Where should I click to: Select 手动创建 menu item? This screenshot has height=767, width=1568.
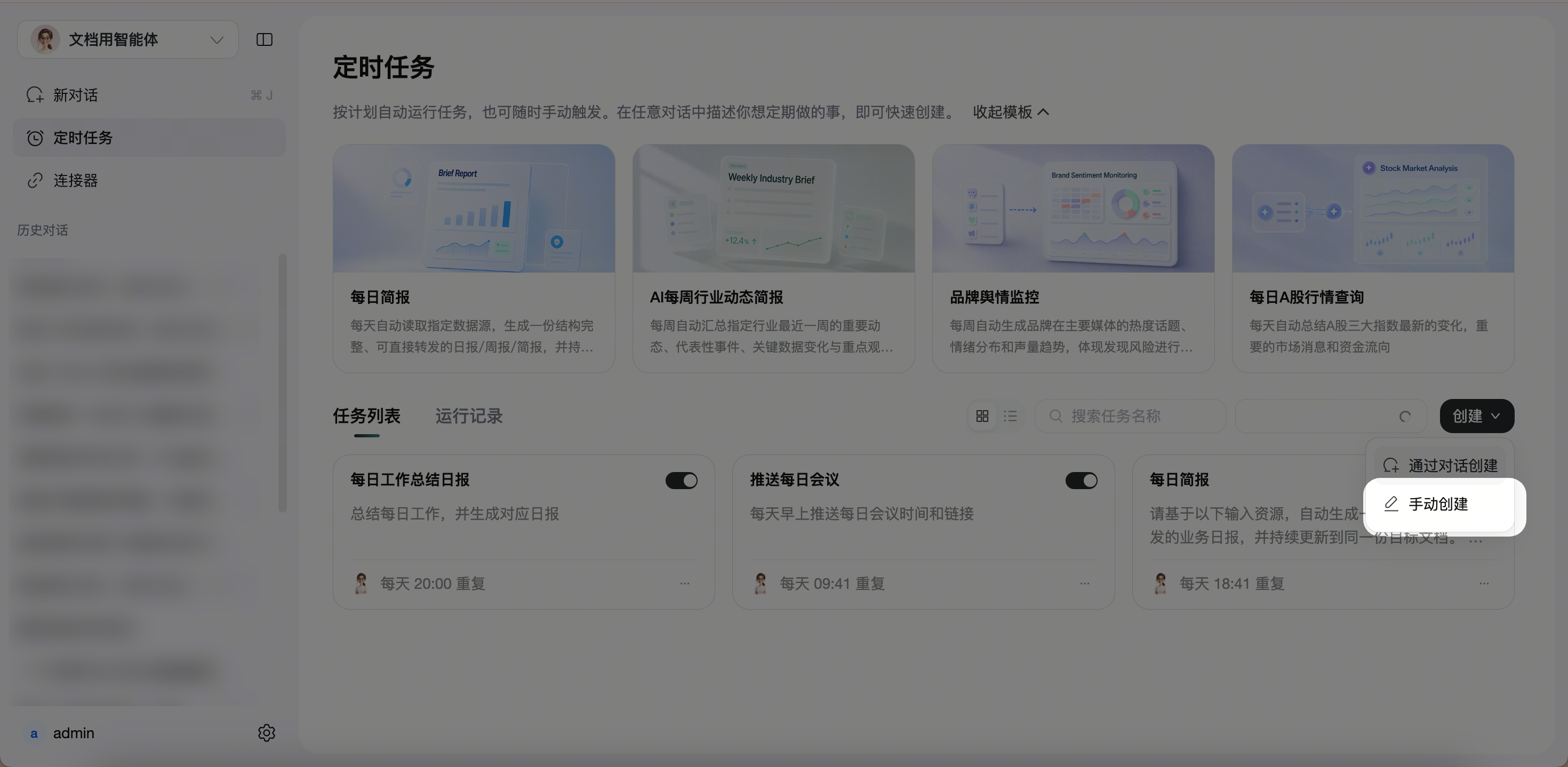(1439, 504)
